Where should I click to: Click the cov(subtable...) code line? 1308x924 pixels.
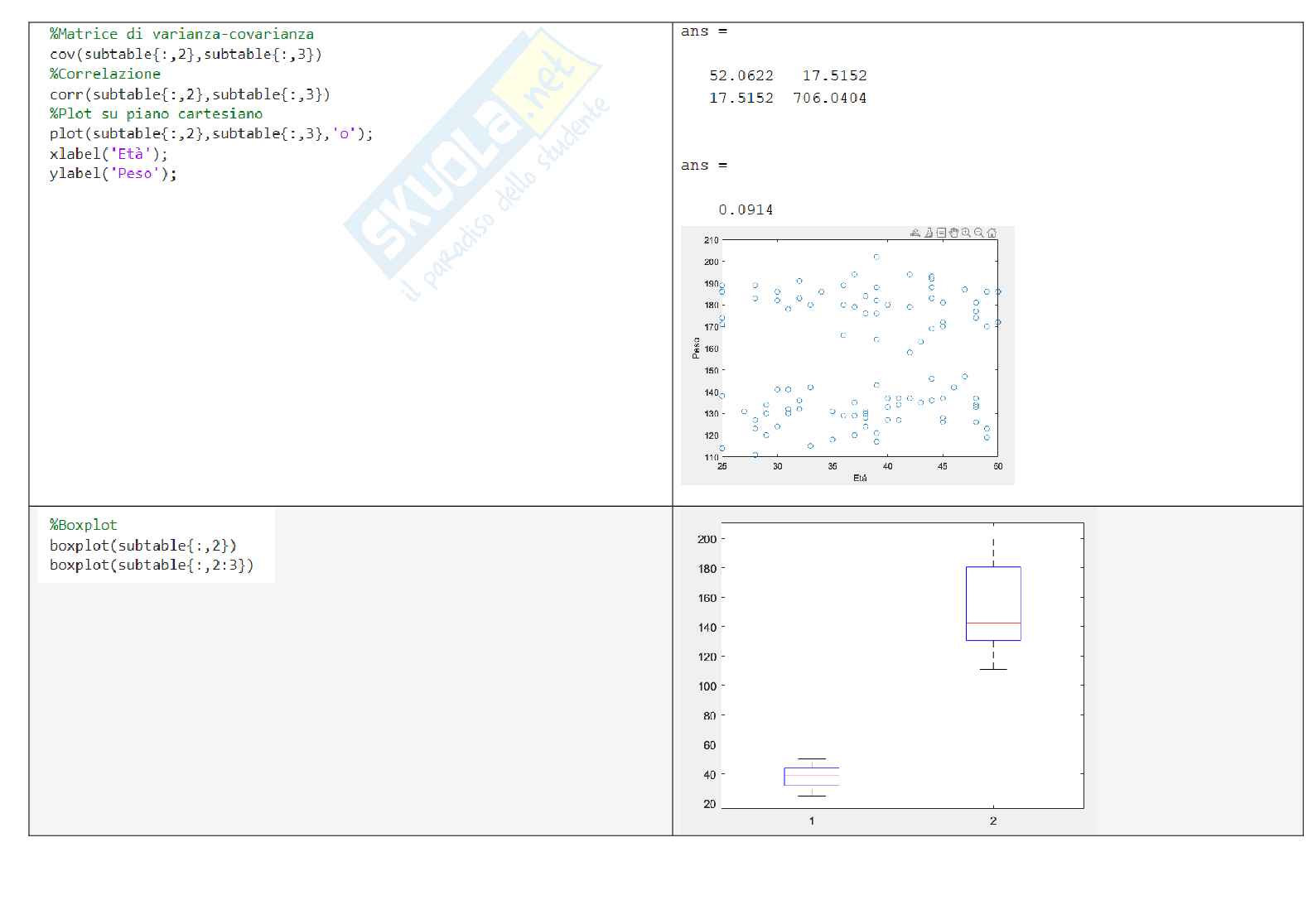click(186, 55)
